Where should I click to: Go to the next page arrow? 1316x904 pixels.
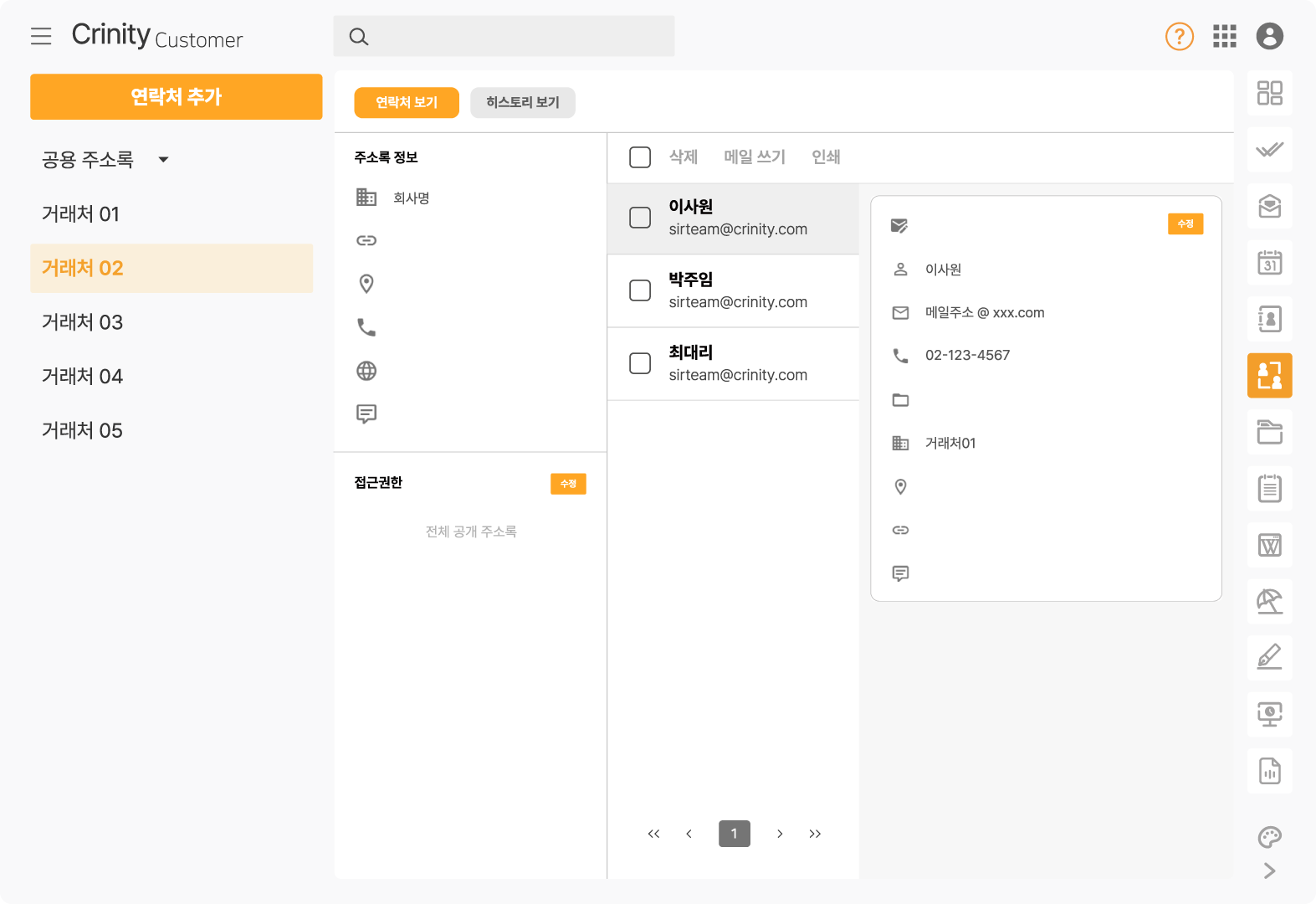coord(780,834)
